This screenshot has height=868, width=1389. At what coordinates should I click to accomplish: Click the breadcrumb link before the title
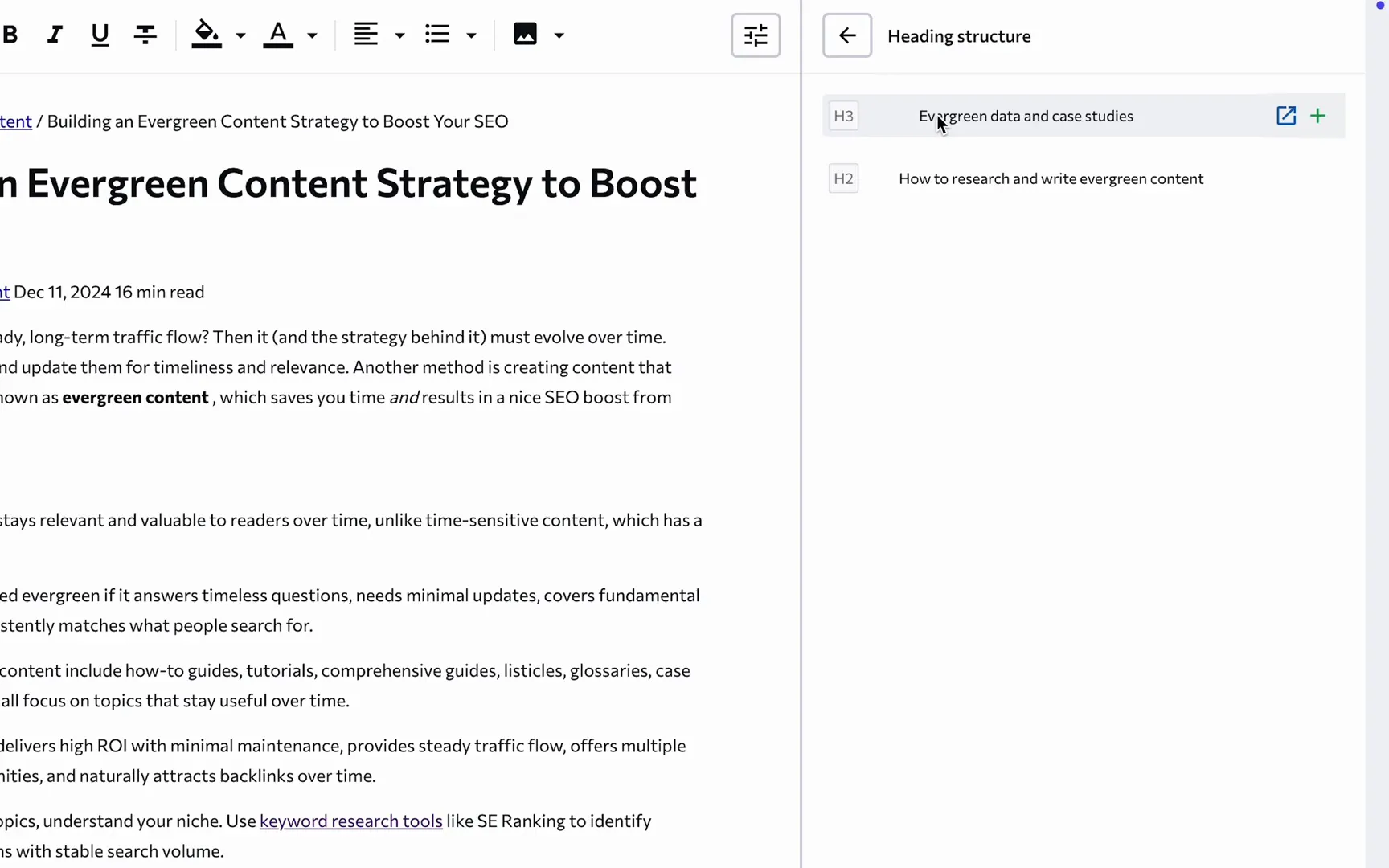(16, 121)
